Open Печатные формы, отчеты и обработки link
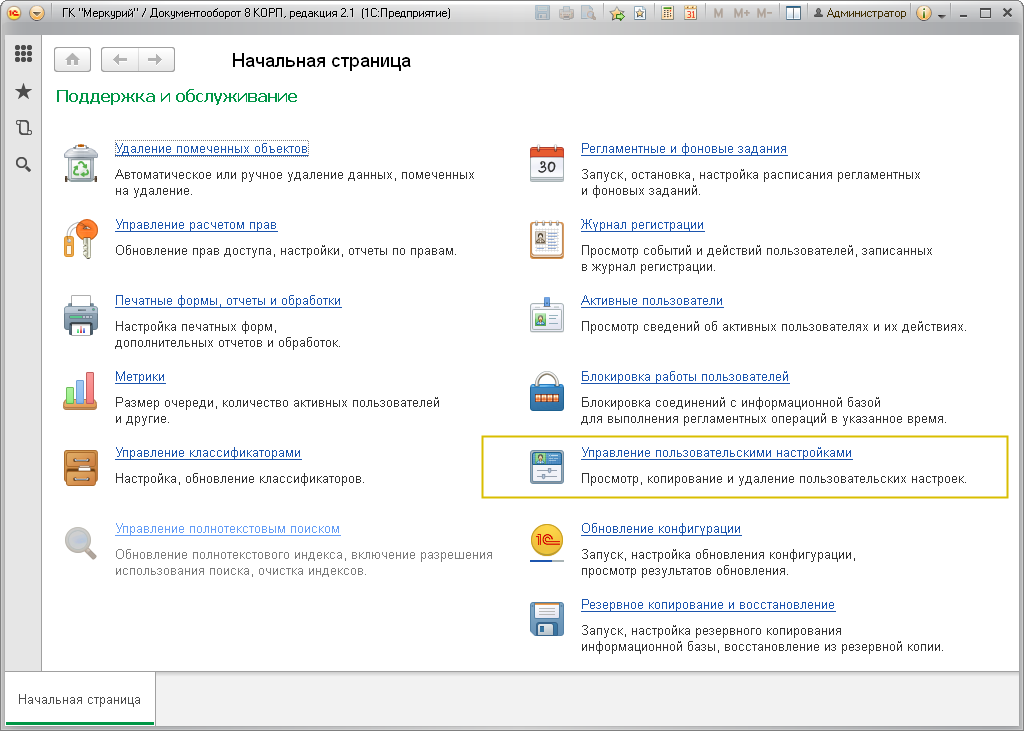This screenshot has height=731, width=1024. coord(228,301)
